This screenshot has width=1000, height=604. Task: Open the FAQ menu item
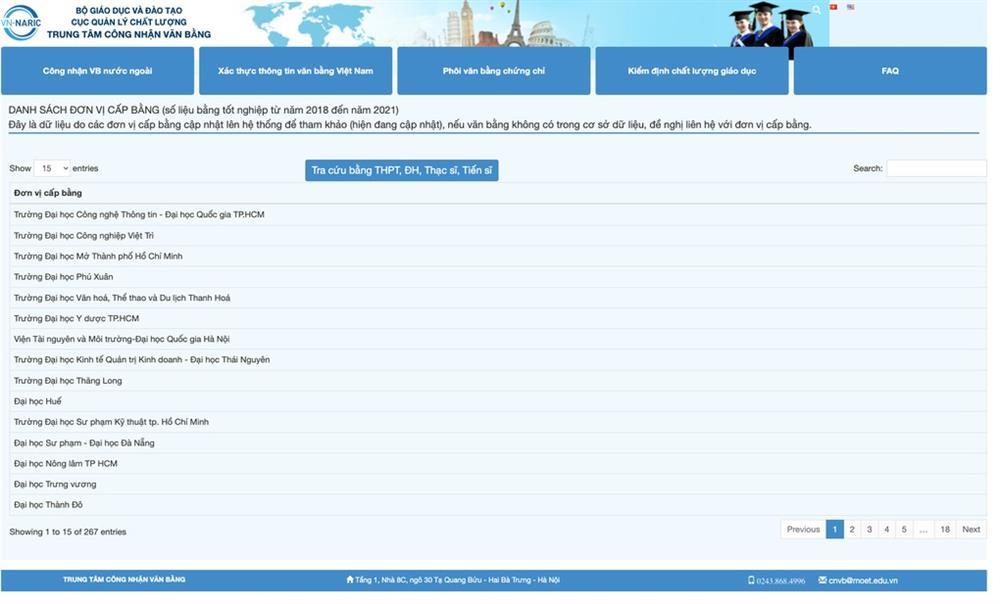tap(889, 71)
